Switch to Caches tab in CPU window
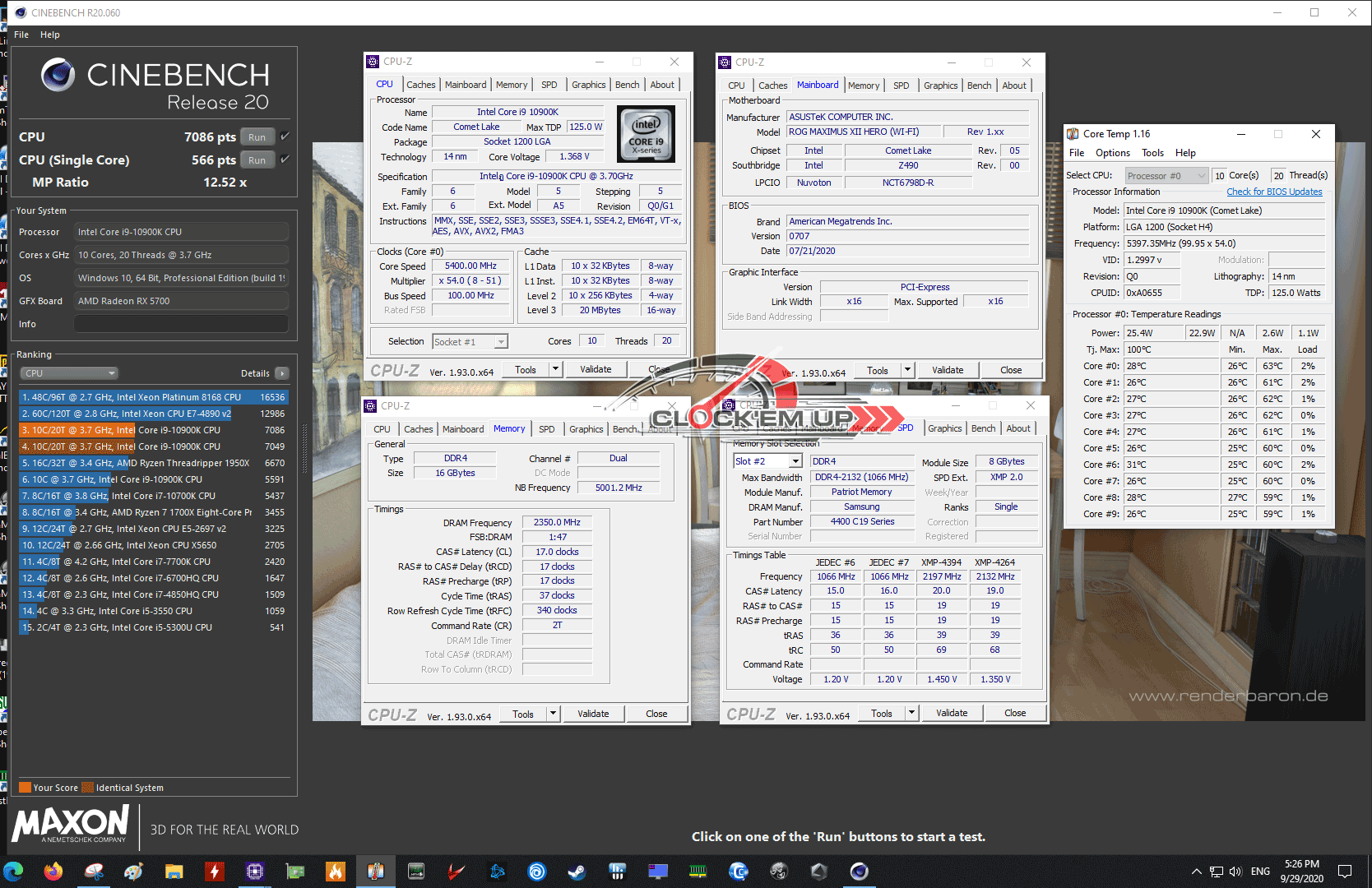 pyautogui.click(x=420, y=85)
